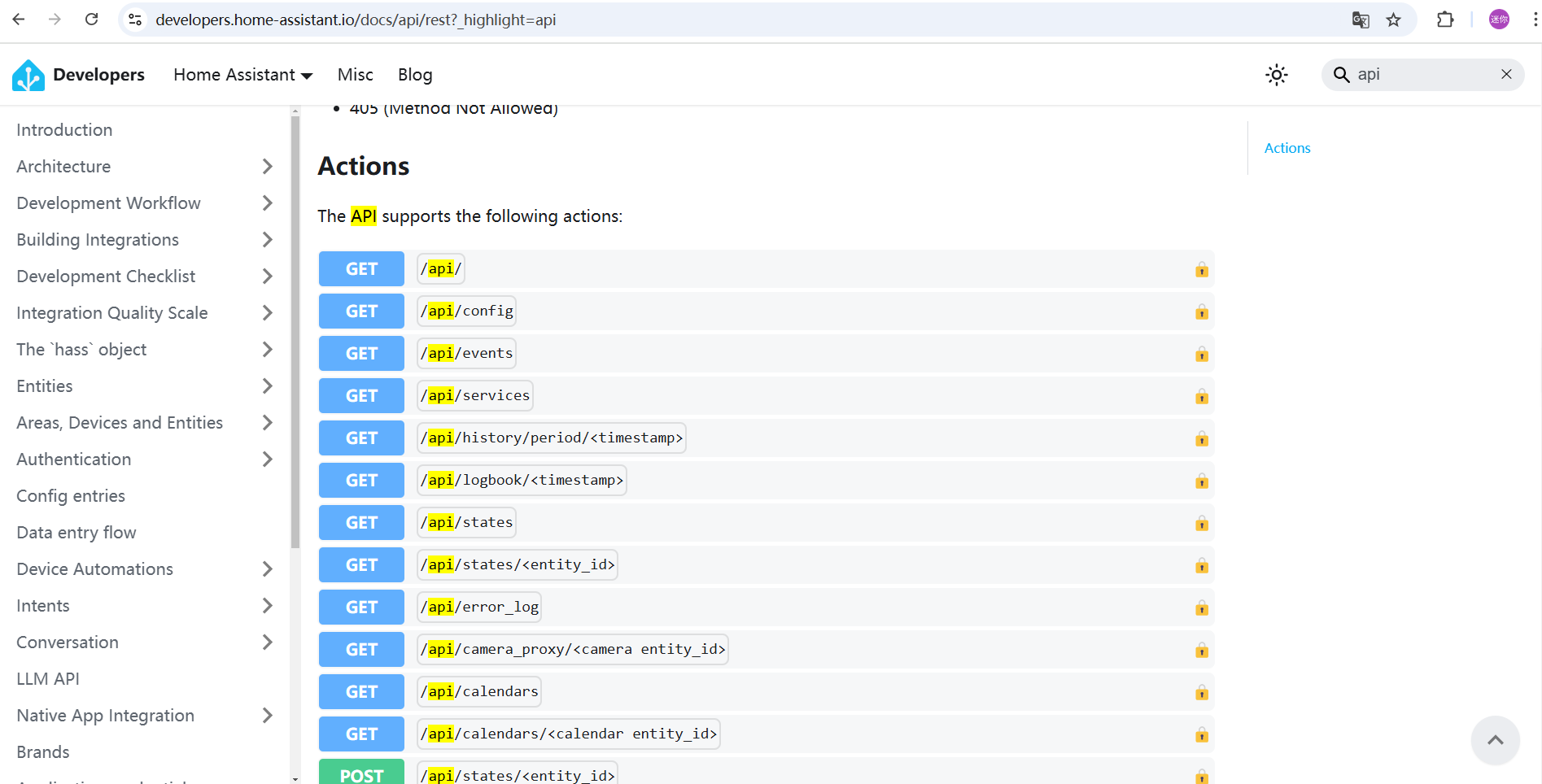
Task: Expand the GET /api/ endpoint
Action: tap(766, 269)
